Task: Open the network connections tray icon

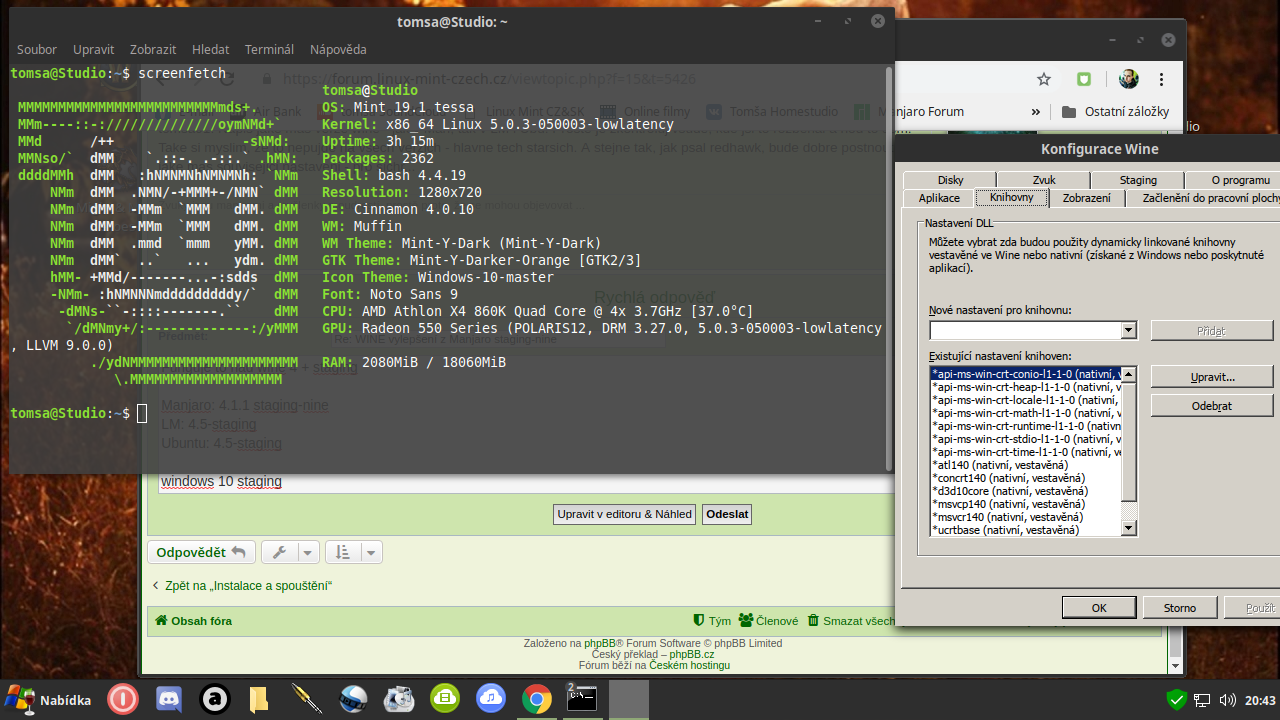Action: [1202, 700]
